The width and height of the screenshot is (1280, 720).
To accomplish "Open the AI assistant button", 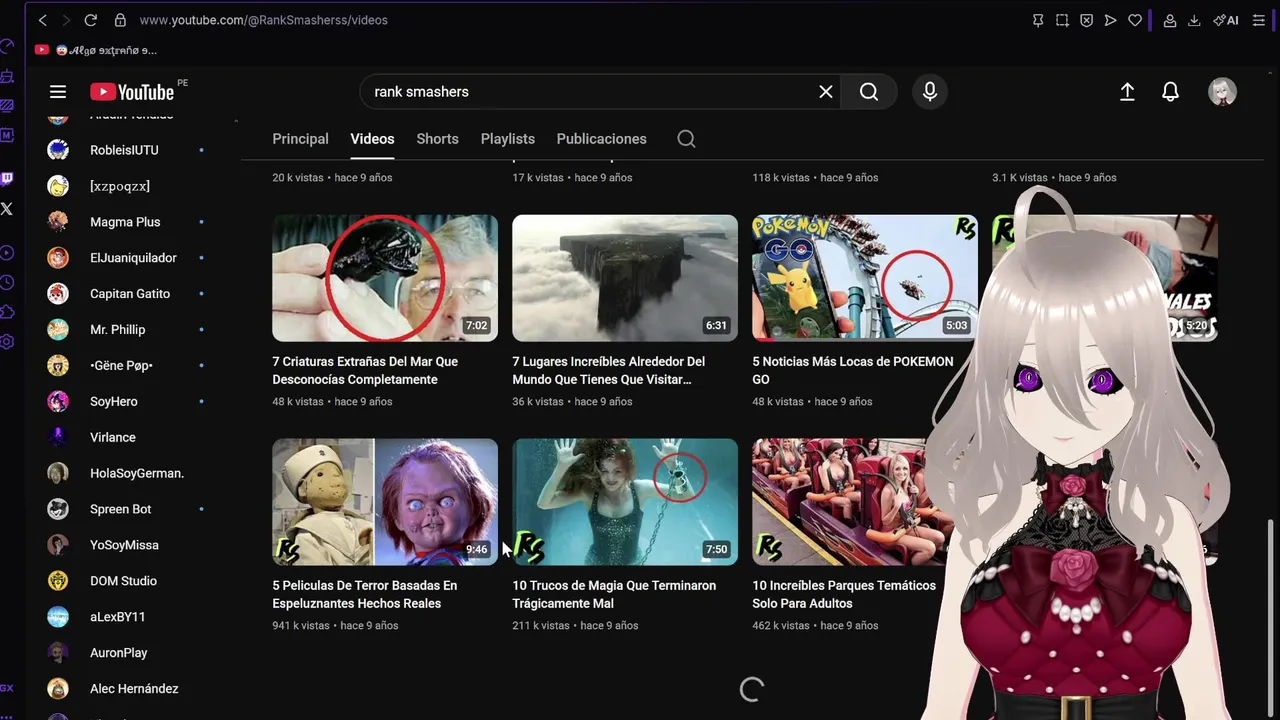I will (x=1226, y=20).
